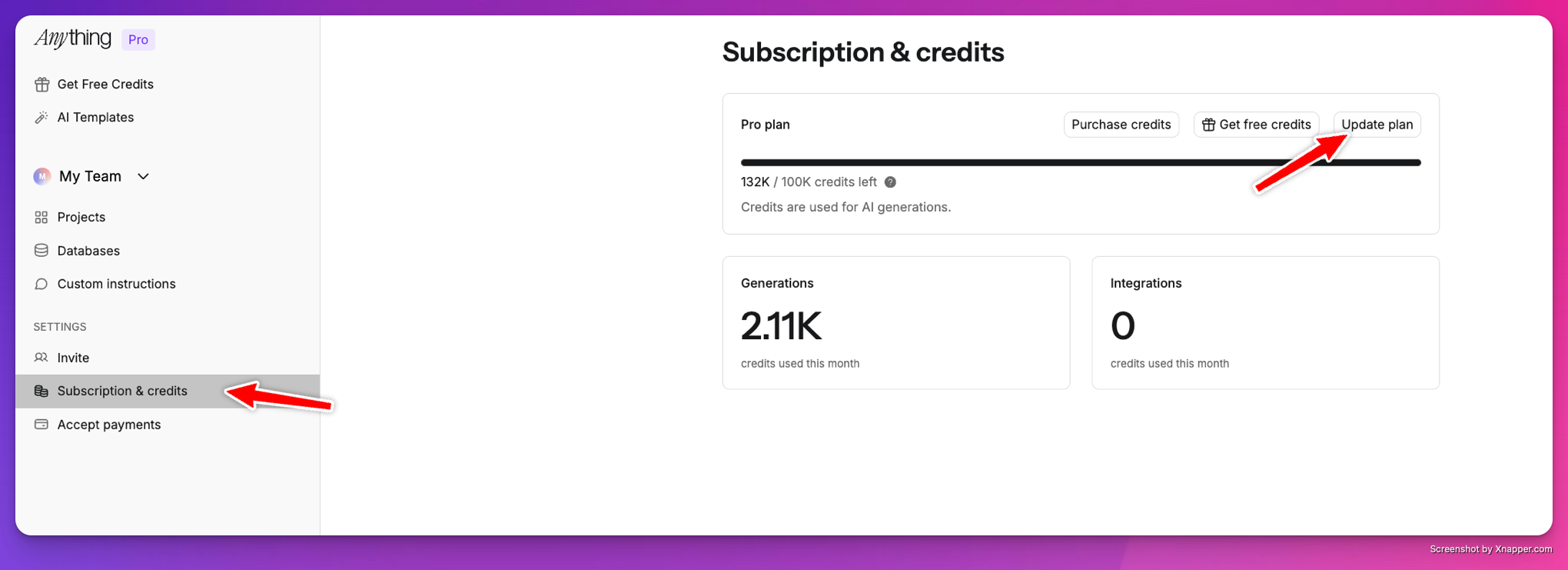Click the question mark help icon by credits left

coord(890,182)
